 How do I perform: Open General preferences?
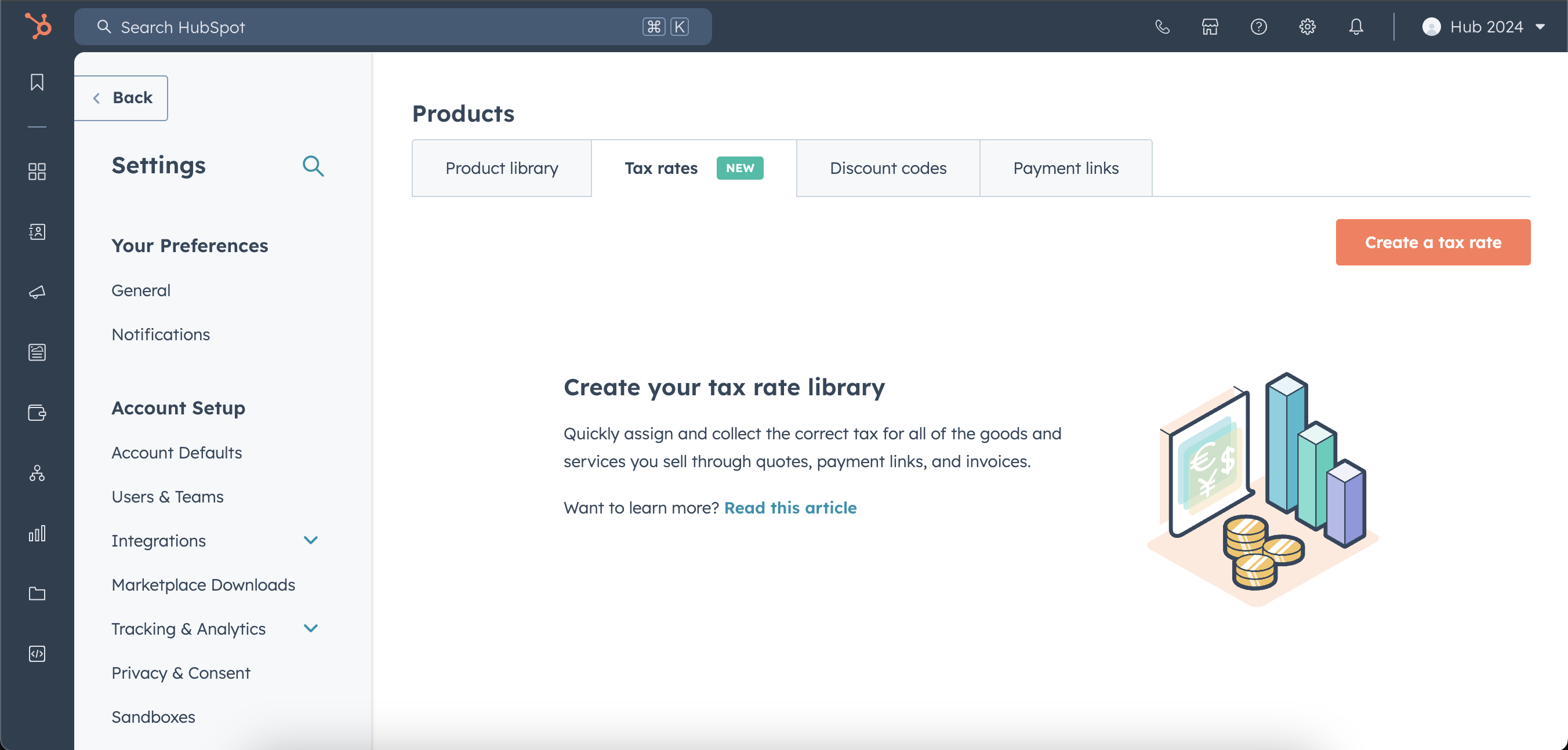pos(141,290)
